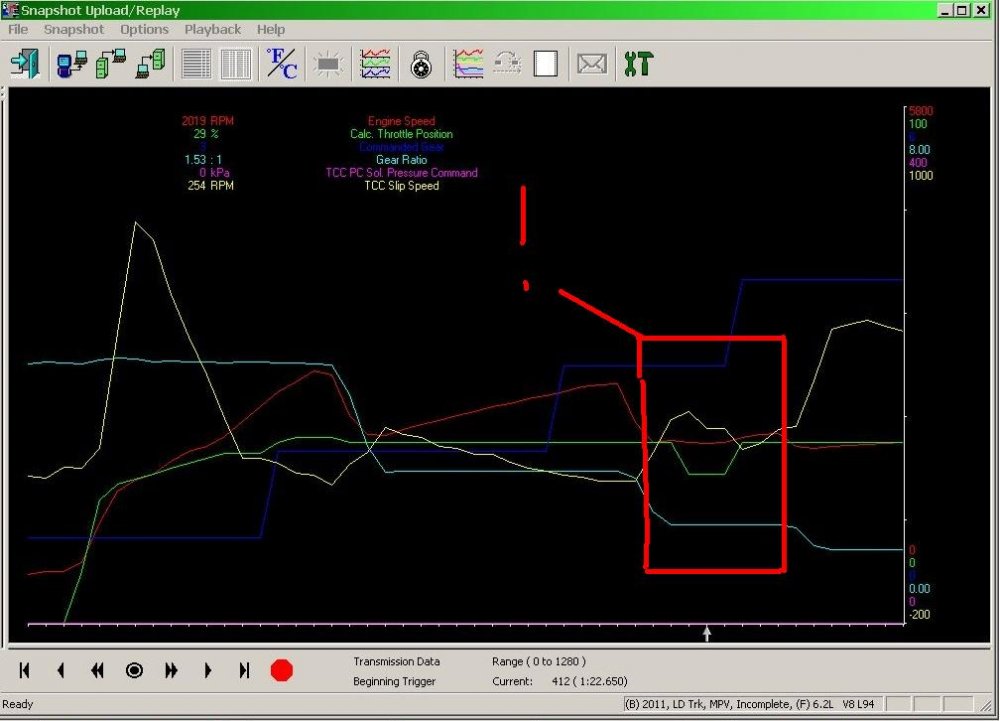
Task: Click the envelope mail icon
Action: (592, 64)
